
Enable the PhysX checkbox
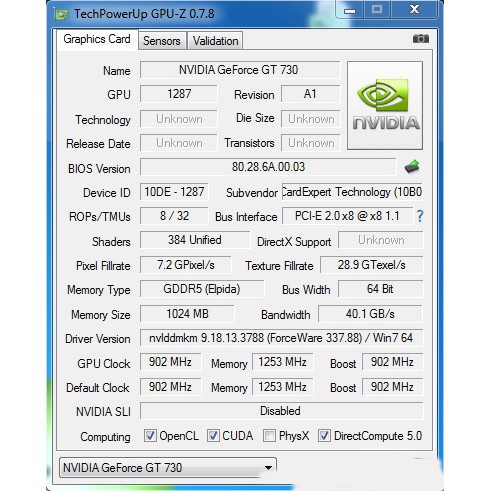click(x=269, y=436)
